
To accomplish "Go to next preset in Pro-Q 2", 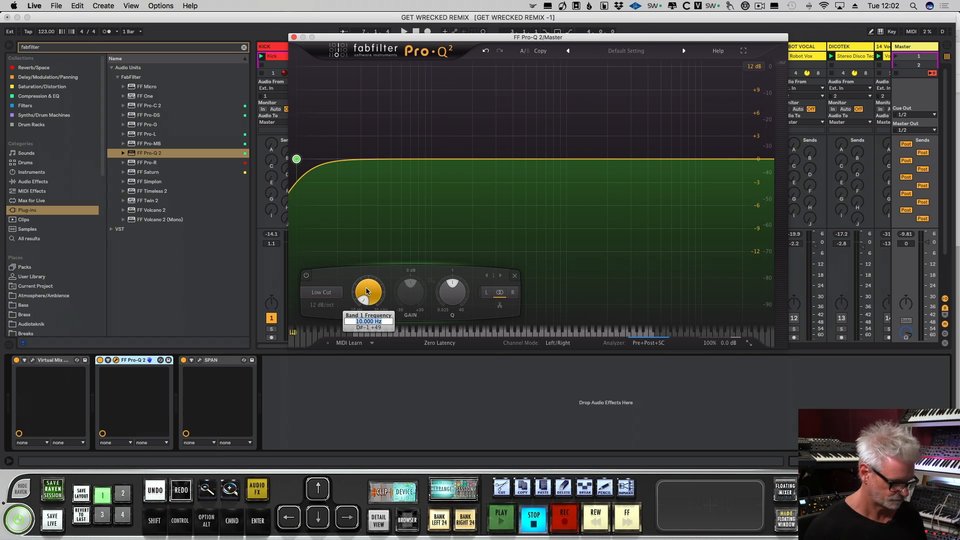I will point(684,51).
